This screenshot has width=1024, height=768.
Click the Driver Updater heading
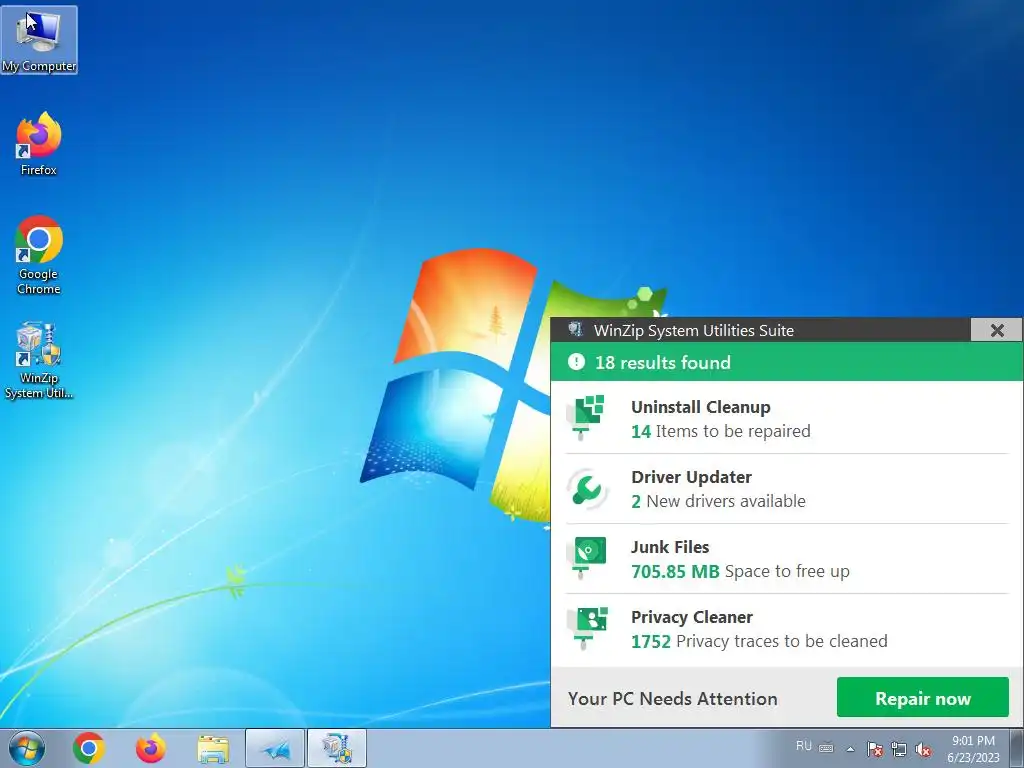(x=692, y=477)
